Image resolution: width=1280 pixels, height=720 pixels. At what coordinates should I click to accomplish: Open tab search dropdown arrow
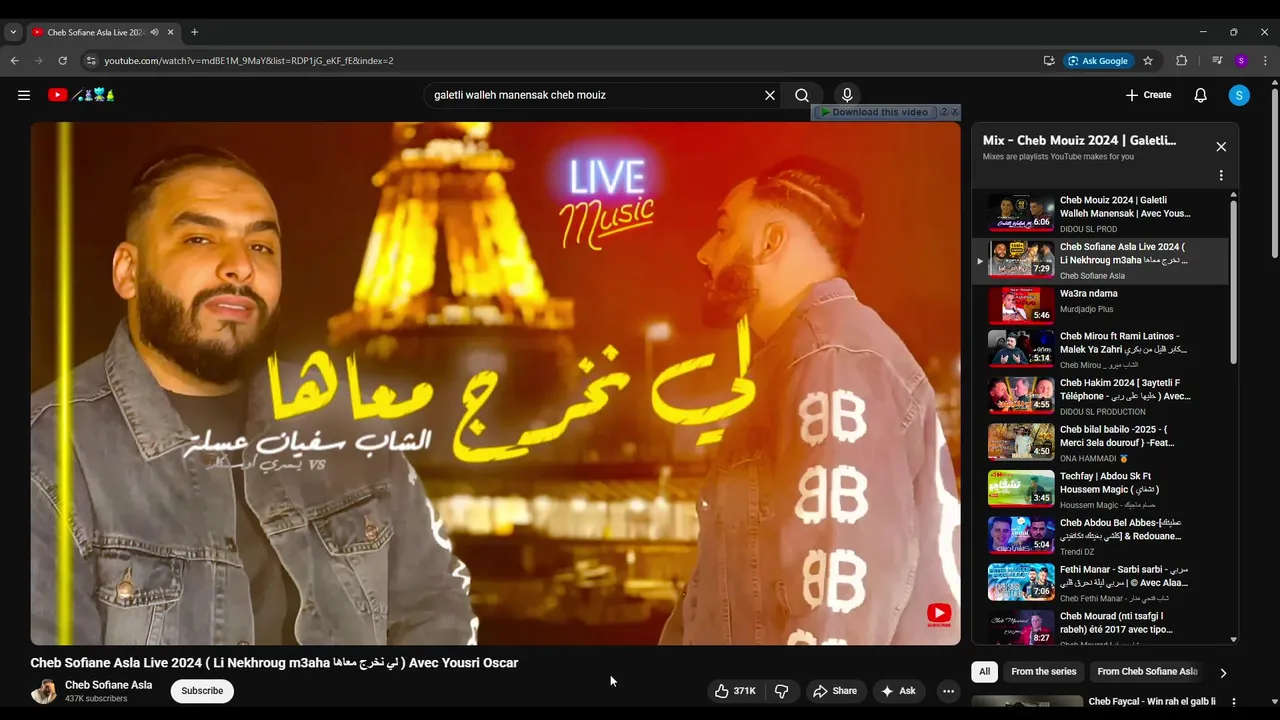[x=13, y=32]
